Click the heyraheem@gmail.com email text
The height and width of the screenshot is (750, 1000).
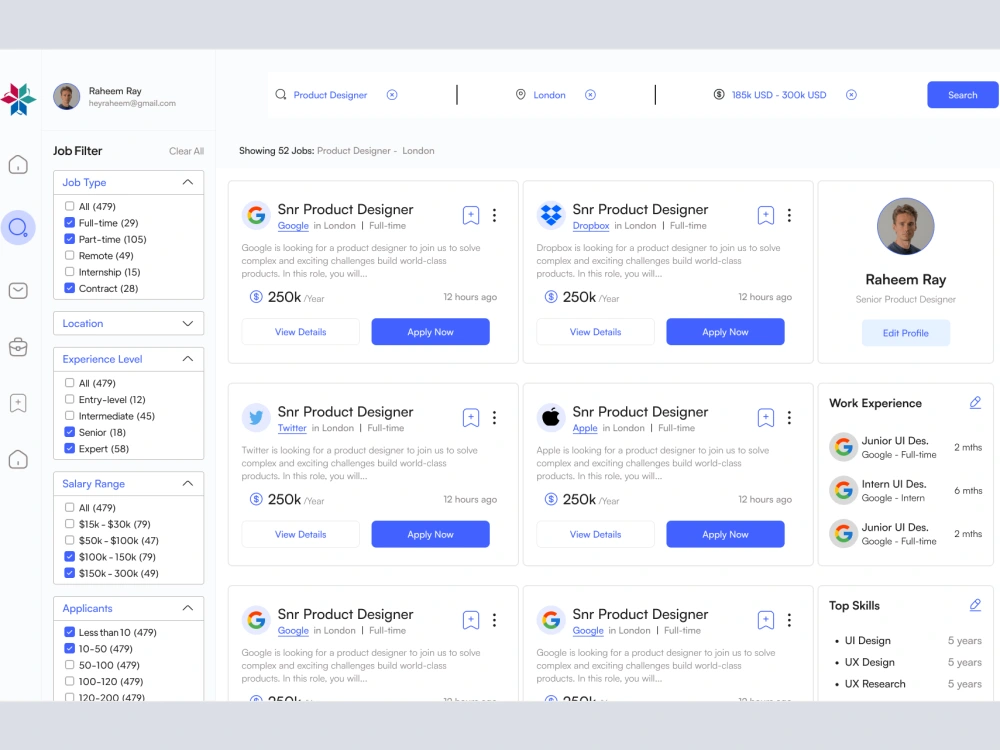[132, 103]
